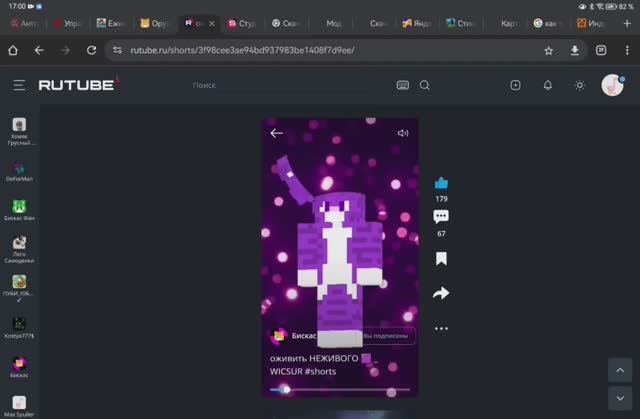
Task: Open the tab switcher counter icon
Action: click(x=601, y=50)
